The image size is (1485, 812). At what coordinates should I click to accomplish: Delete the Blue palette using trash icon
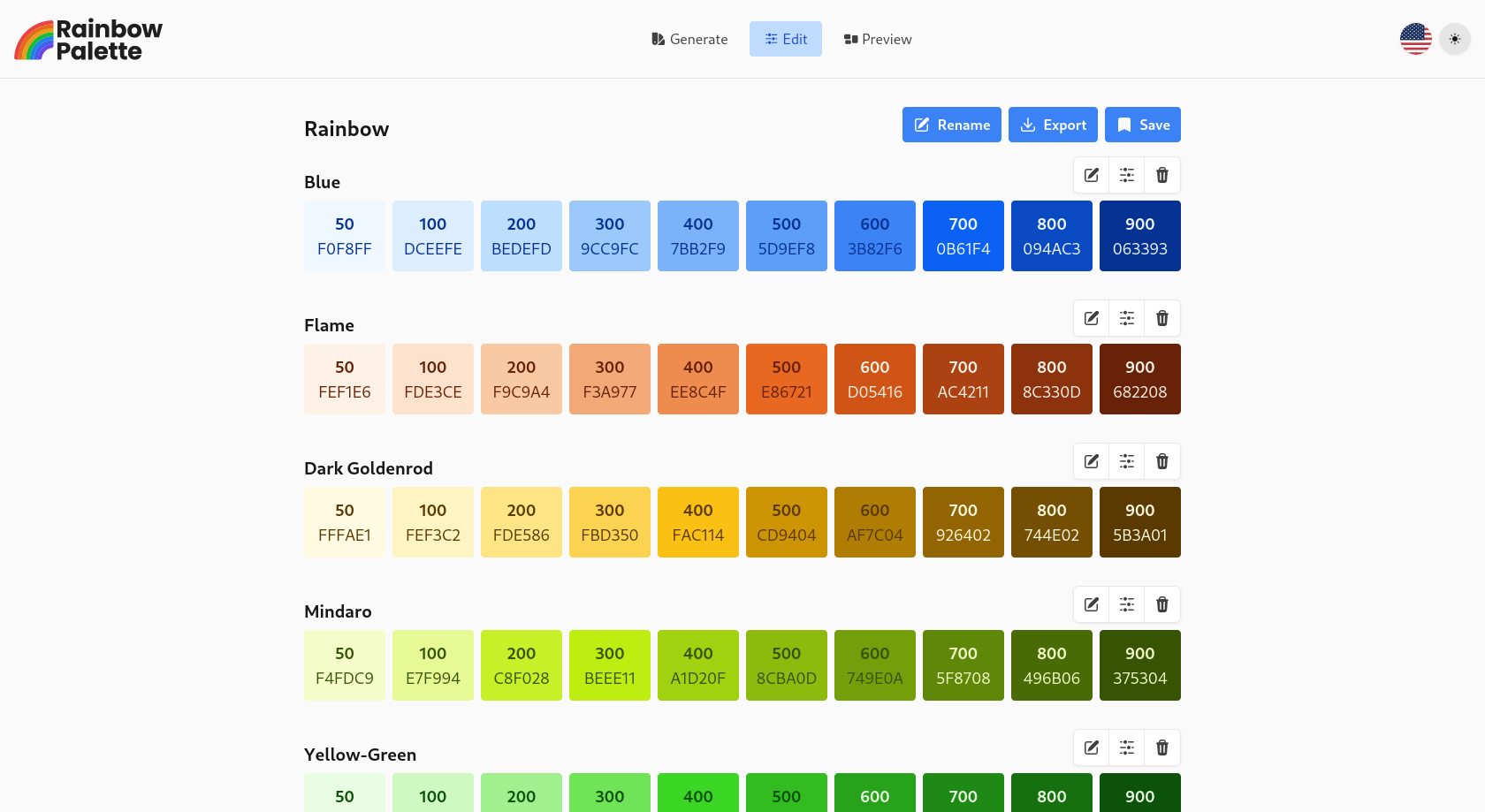point(1162,175)
